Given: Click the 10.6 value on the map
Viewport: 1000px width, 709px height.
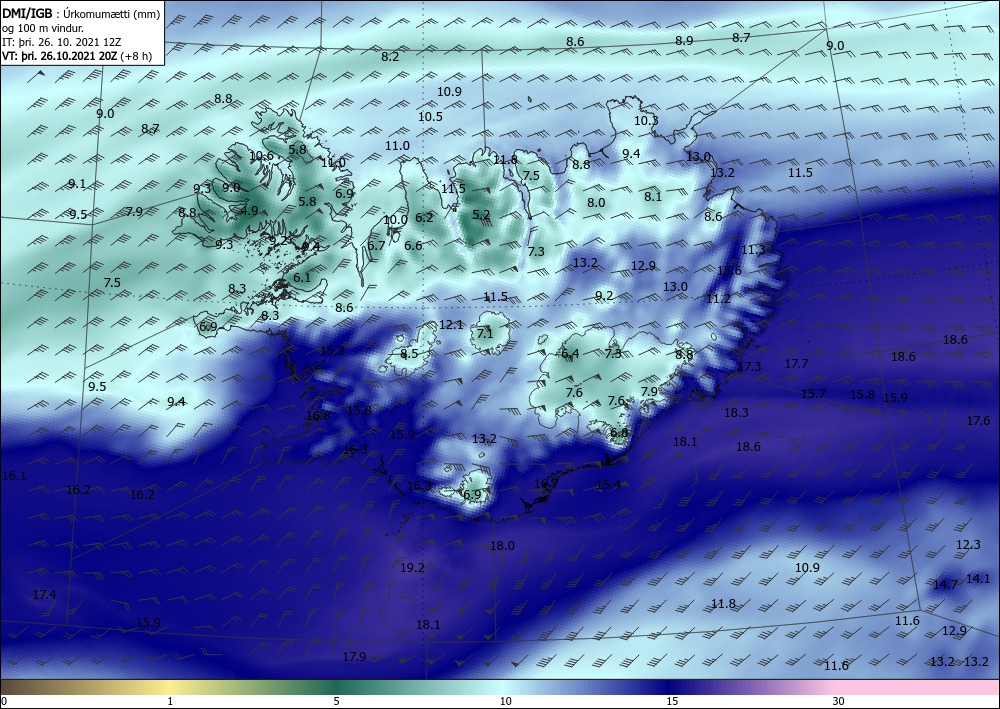Looking at the screenshot, I should pos(261,156).
